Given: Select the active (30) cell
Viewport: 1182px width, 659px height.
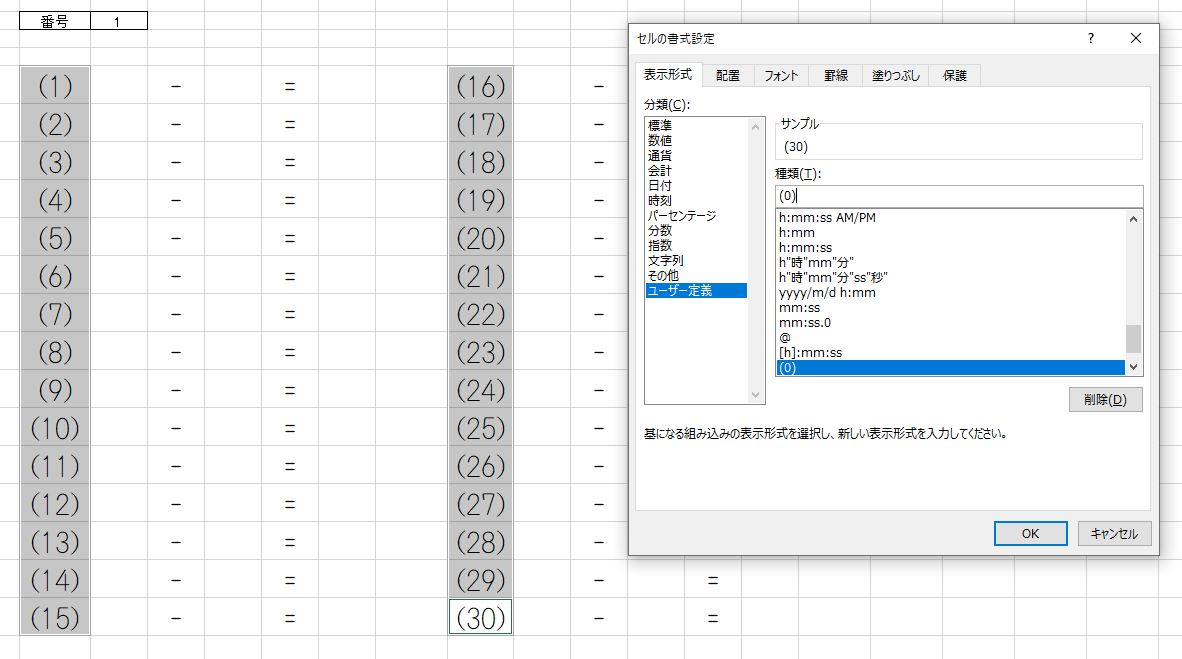Looking at the screenshot, I should [480, 618].
